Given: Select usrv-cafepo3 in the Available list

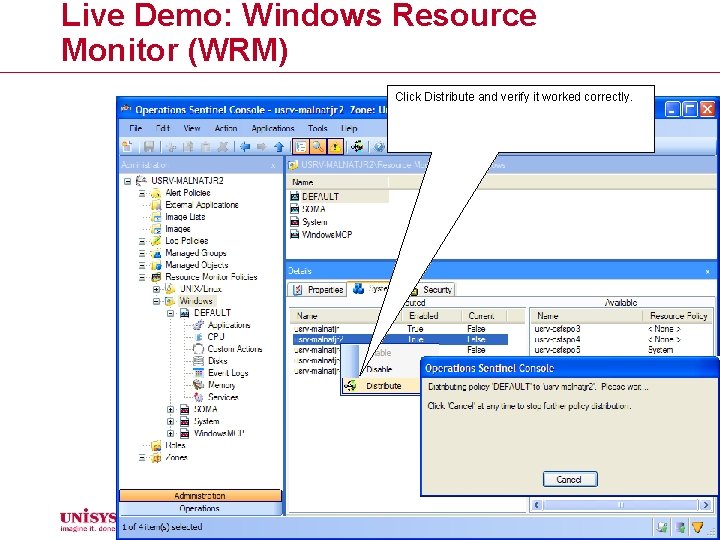Looking at the screenshot, I should (x=557, y=329).
